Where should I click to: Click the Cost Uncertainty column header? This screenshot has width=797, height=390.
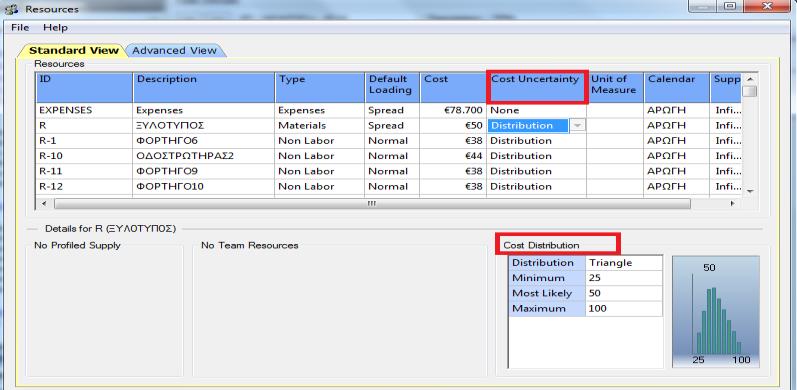[x=536, y=87]
